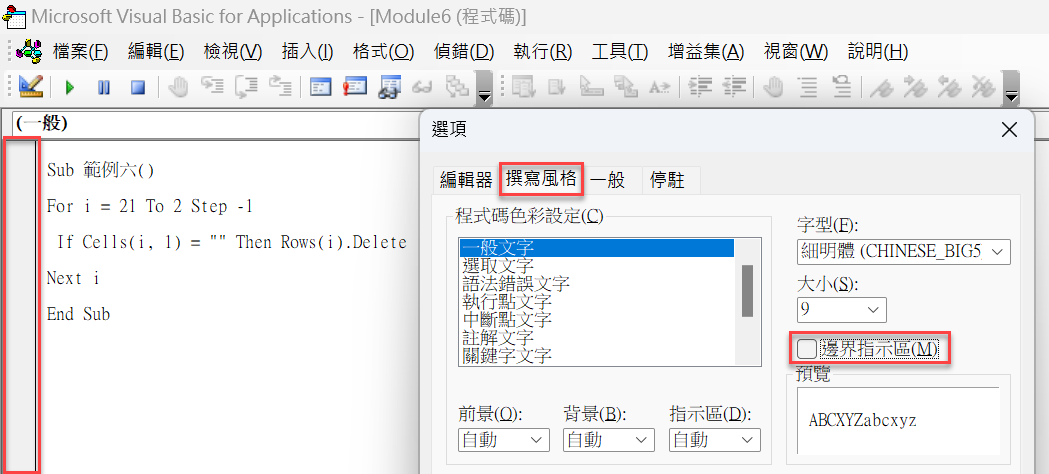Open the 格式(O) menu
The height and width of the screenshot is (474, 1049).
383,51
